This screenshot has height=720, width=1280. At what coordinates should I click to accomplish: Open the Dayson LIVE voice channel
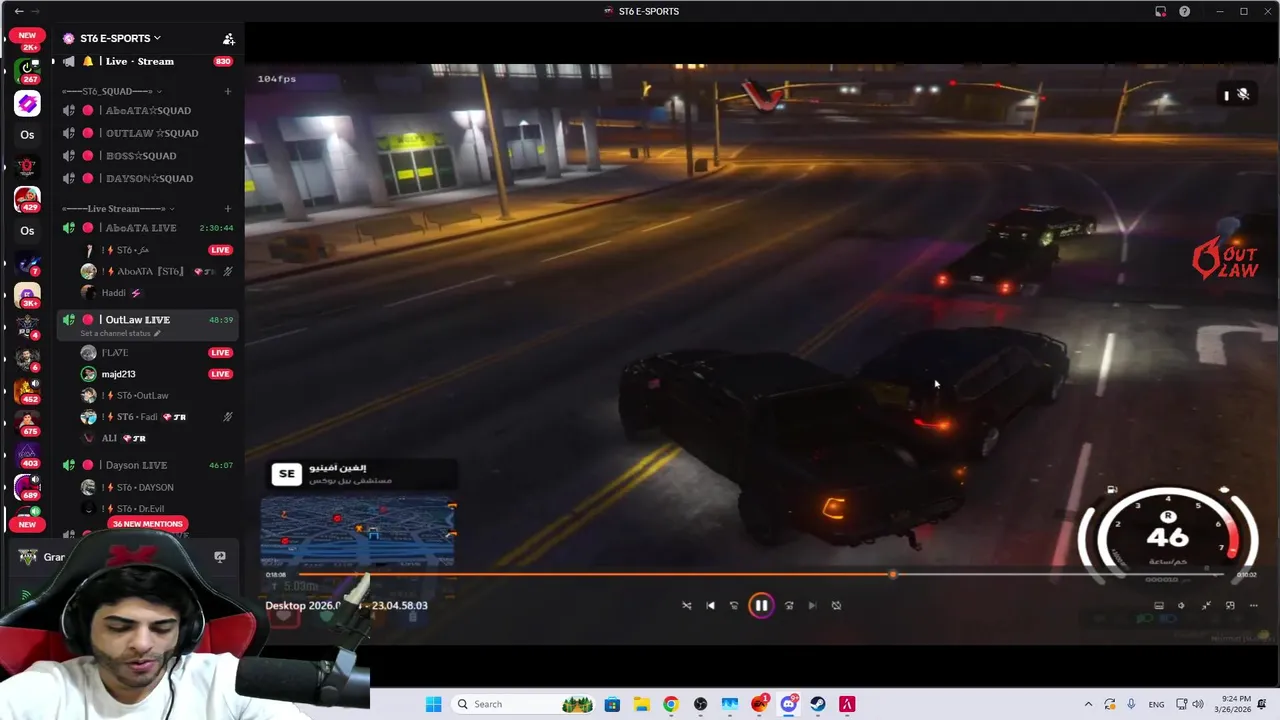point(146,465)
